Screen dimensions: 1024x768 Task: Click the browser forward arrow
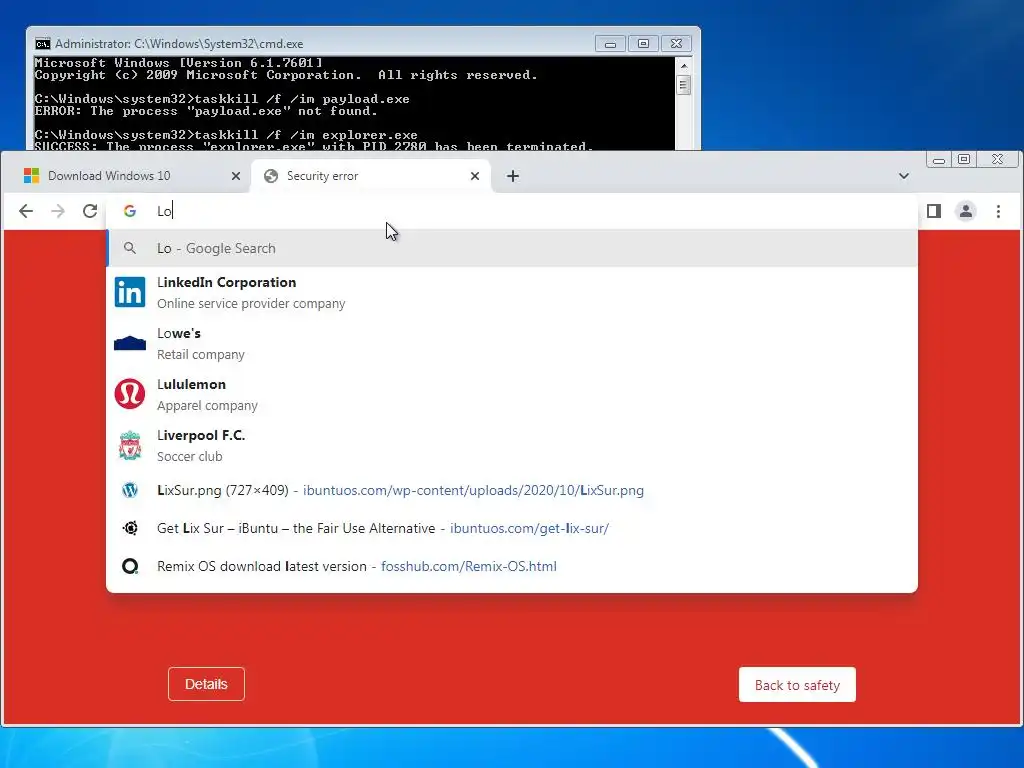(58, 211)
